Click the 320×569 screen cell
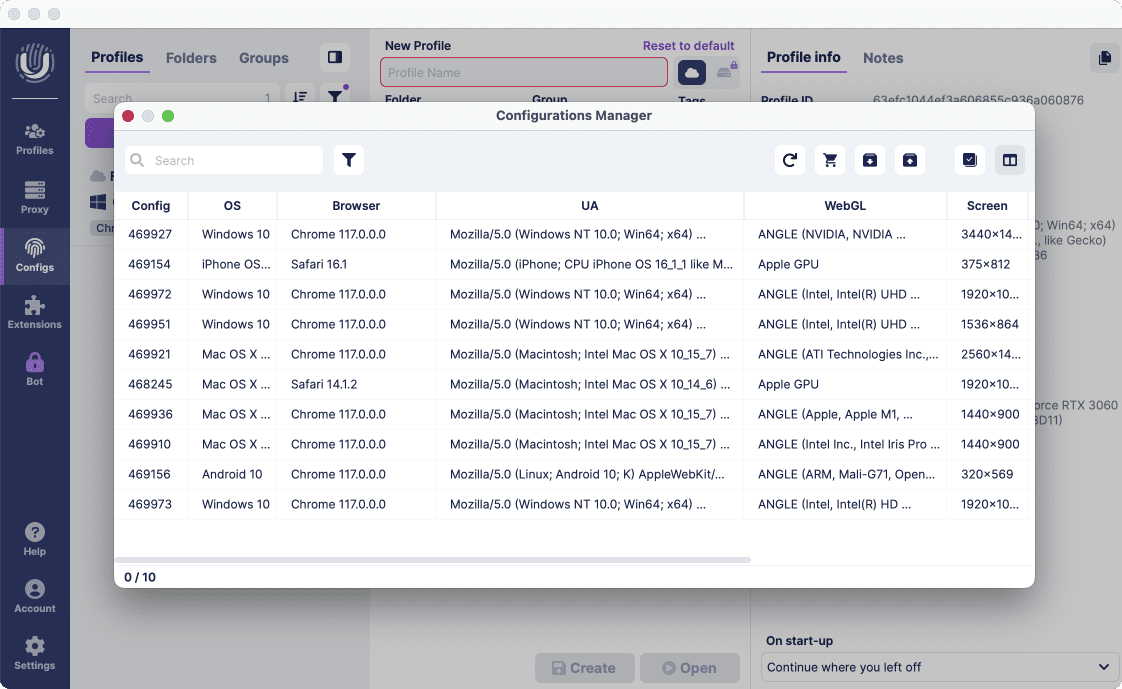The image size is (1122, 689). coord(987,474)
